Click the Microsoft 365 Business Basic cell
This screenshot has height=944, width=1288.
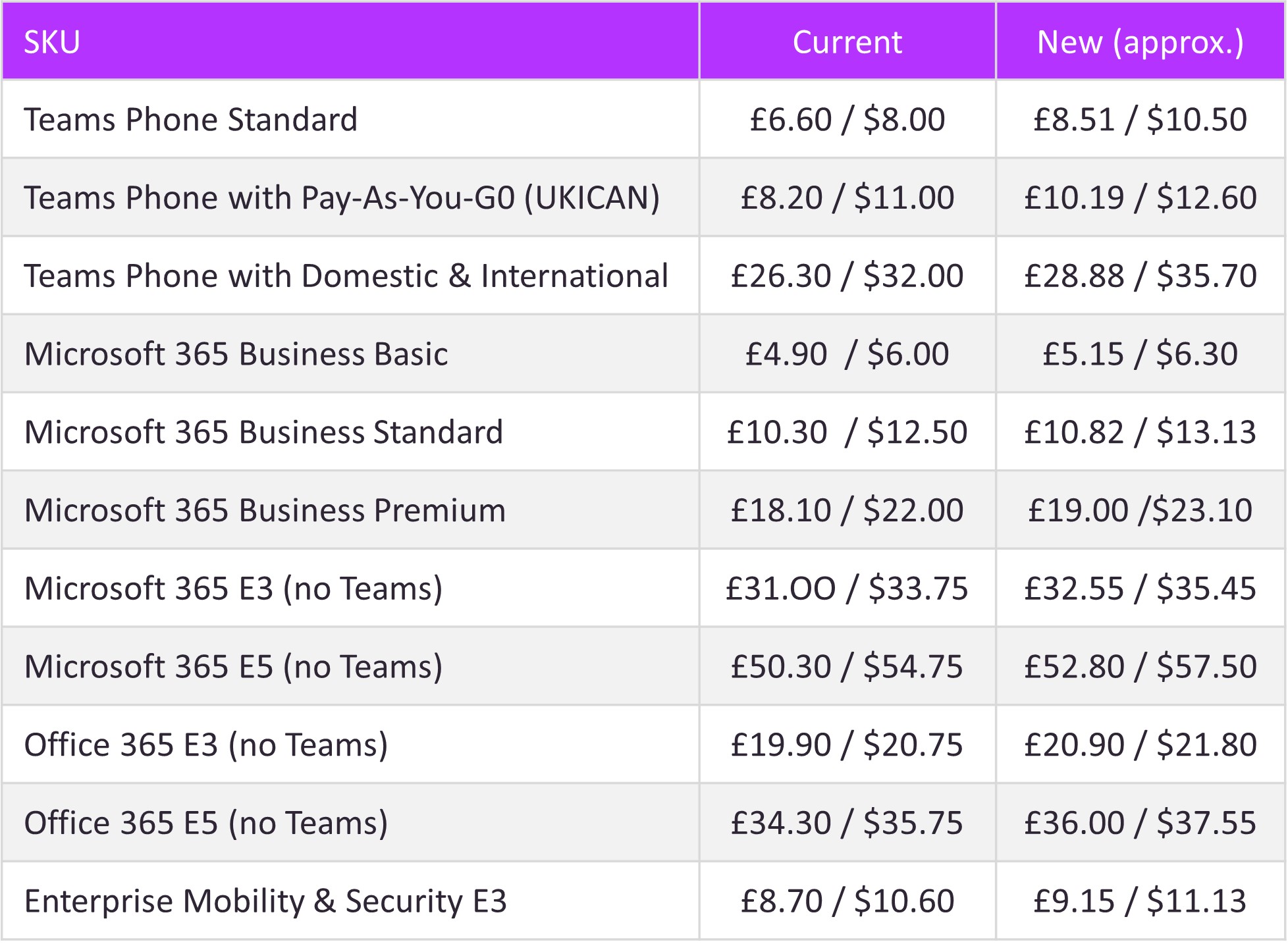[350, 354]
